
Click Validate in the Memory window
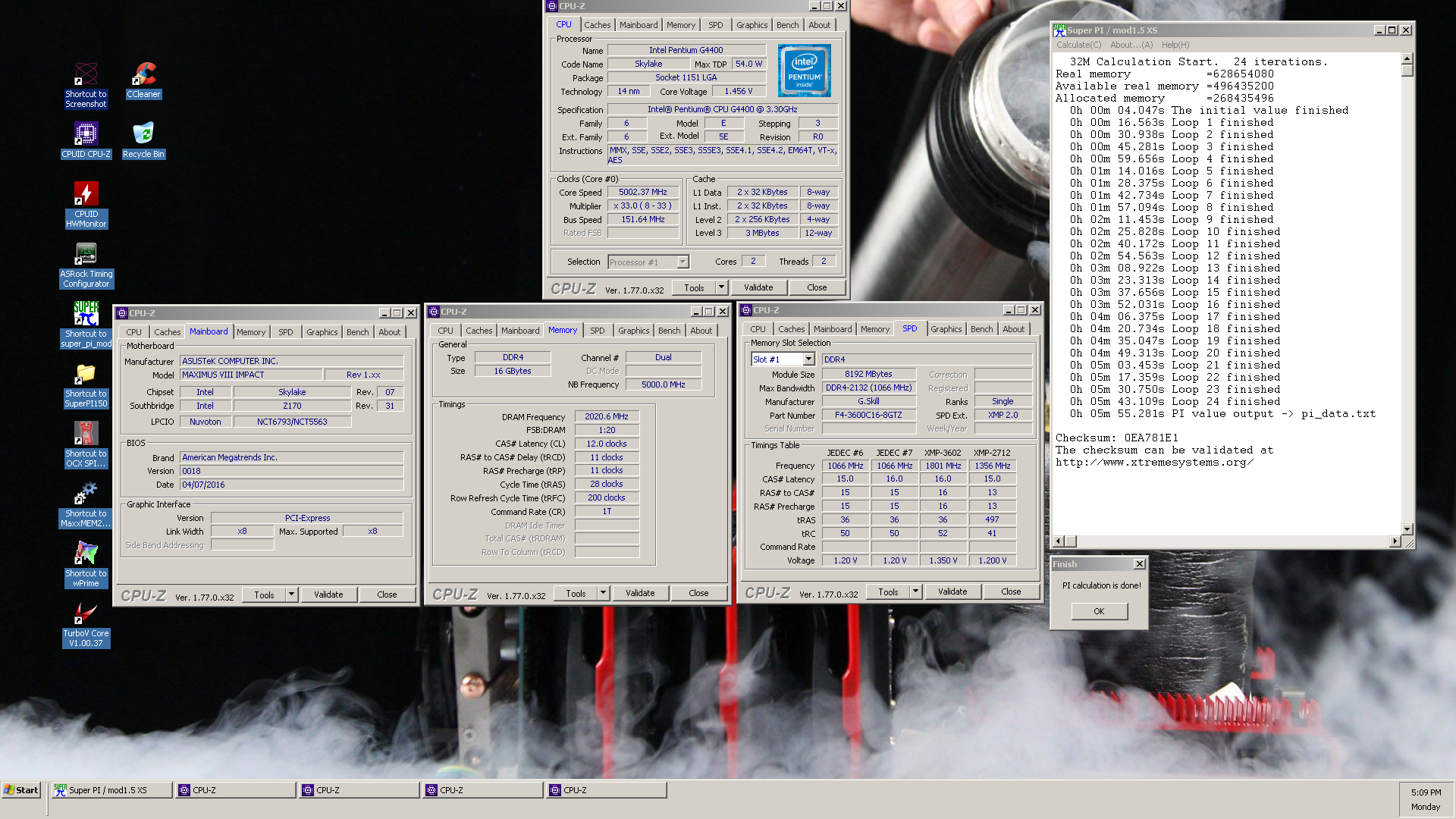pos(640,593)
